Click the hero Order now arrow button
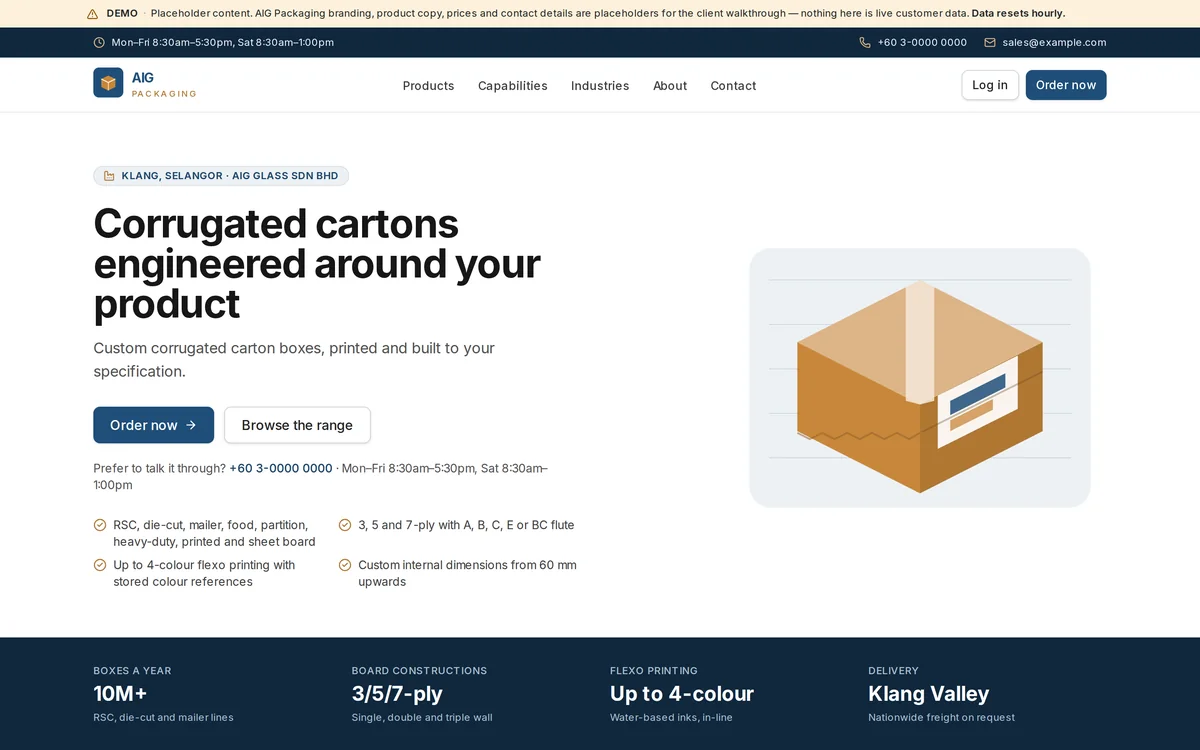This screenshot has height=750, width=1200. 153,425
